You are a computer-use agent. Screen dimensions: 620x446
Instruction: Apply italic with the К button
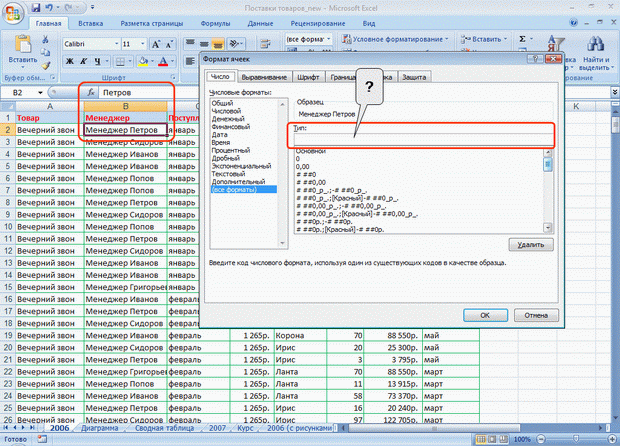click(x=83, y=61)
